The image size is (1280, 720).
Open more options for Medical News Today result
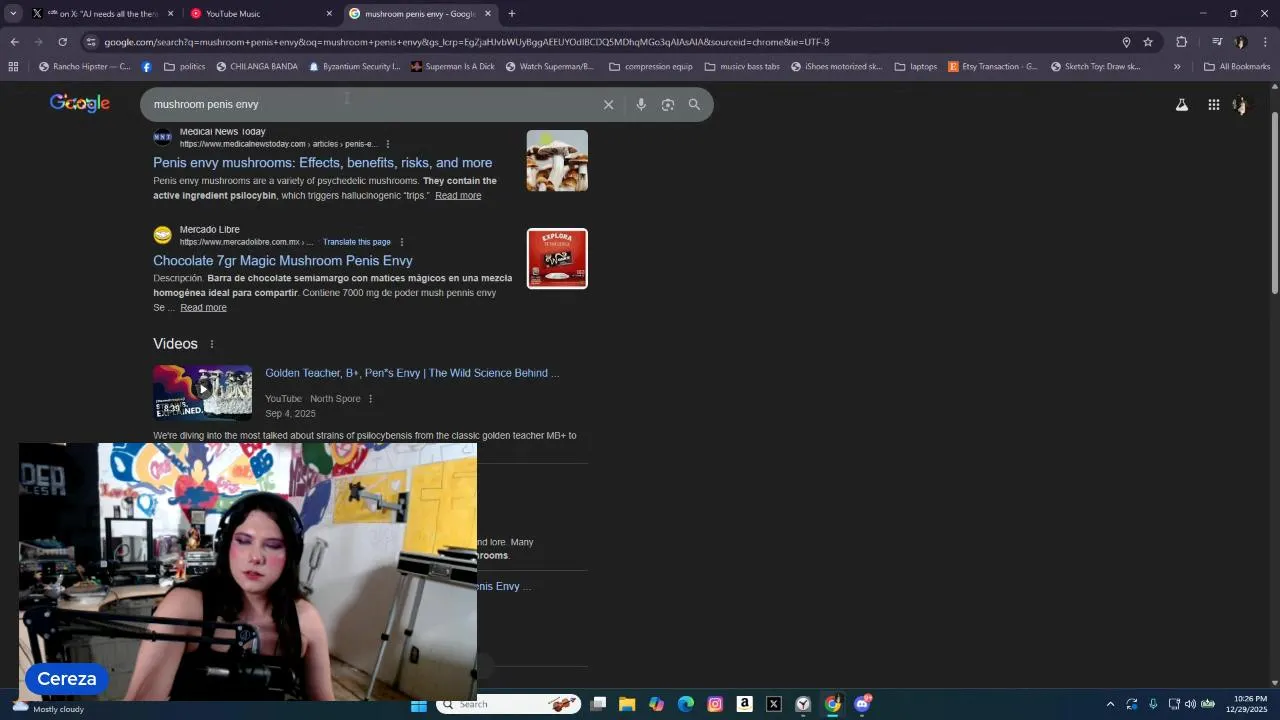point(388,144)
